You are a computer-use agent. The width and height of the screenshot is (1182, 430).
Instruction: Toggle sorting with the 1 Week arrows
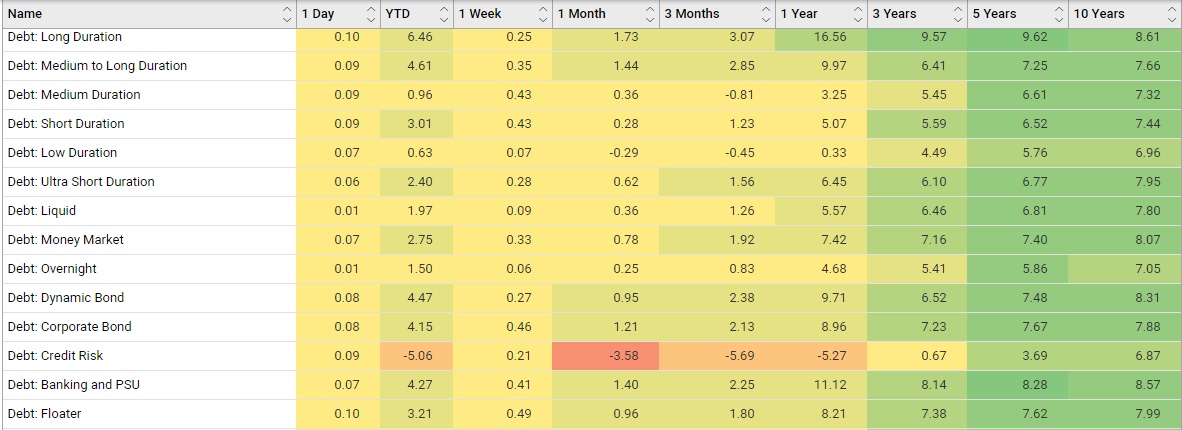tap(543, 14)
